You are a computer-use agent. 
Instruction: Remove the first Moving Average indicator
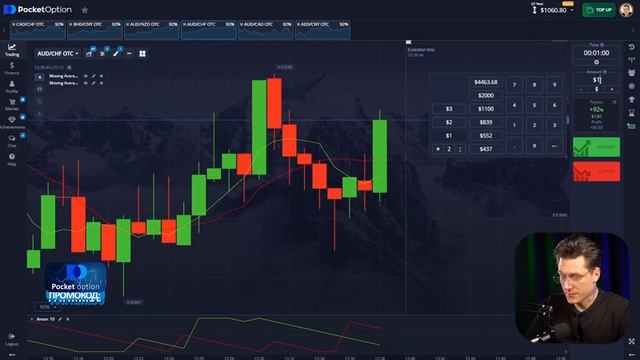(x=101, y=76)
